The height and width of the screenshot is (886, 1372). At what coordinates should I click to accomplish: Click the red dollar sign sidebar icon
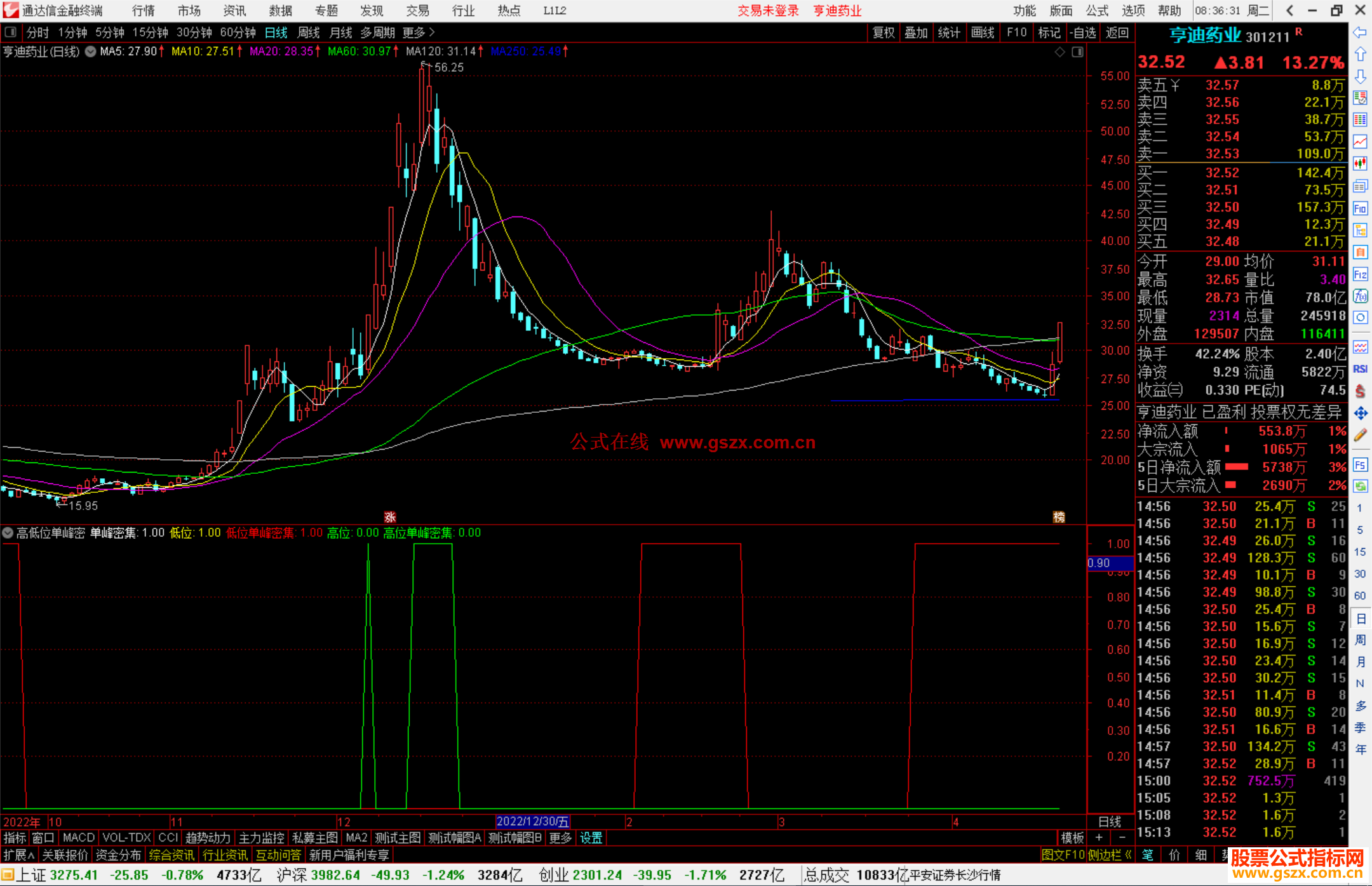coord(1360,391)
